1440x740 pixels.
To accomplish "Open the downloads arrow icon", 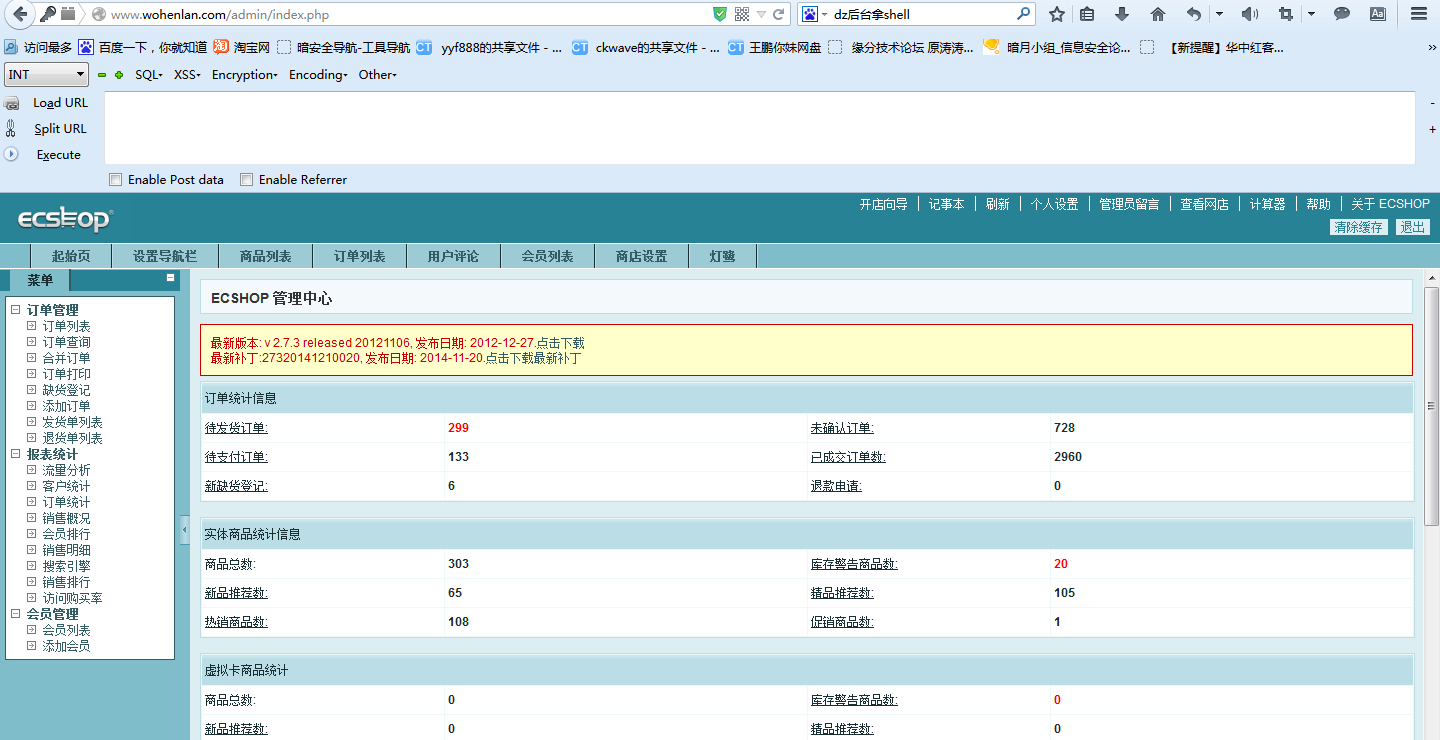I will point(1122,14).
